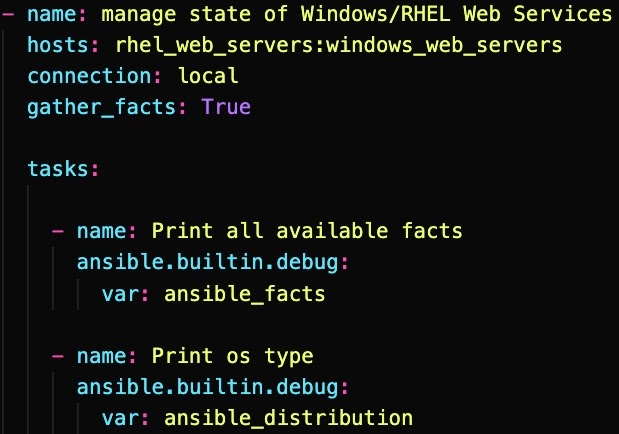Click the "ansible.builtin.debug" module above ansible_facts

(x=206, y=263)
